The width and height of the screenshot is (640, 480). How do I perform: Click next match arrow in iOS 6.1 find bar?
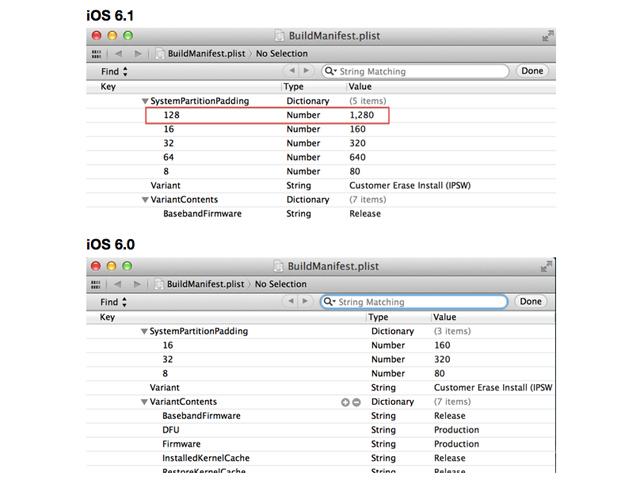(x=306, y=71)
